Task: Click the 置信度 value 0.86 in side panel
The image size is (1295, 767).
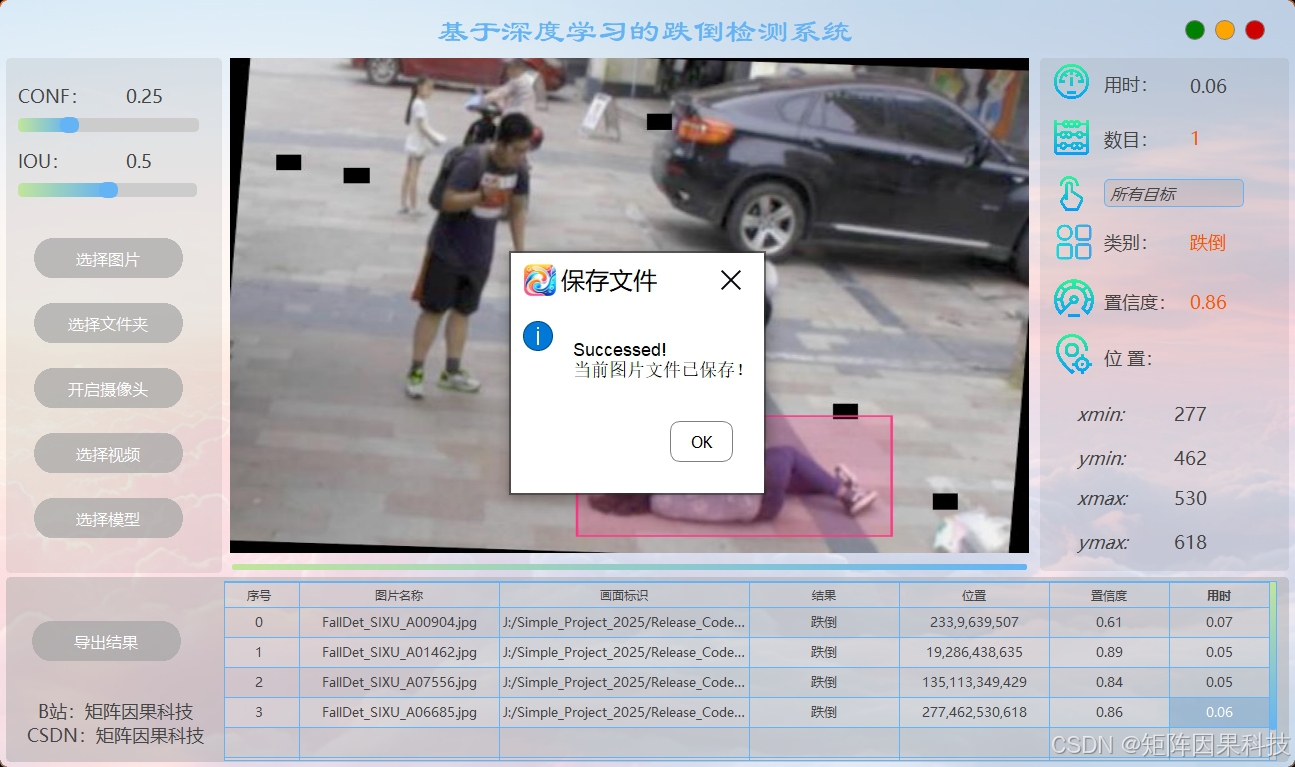Action: click(x=1208, y=302)
